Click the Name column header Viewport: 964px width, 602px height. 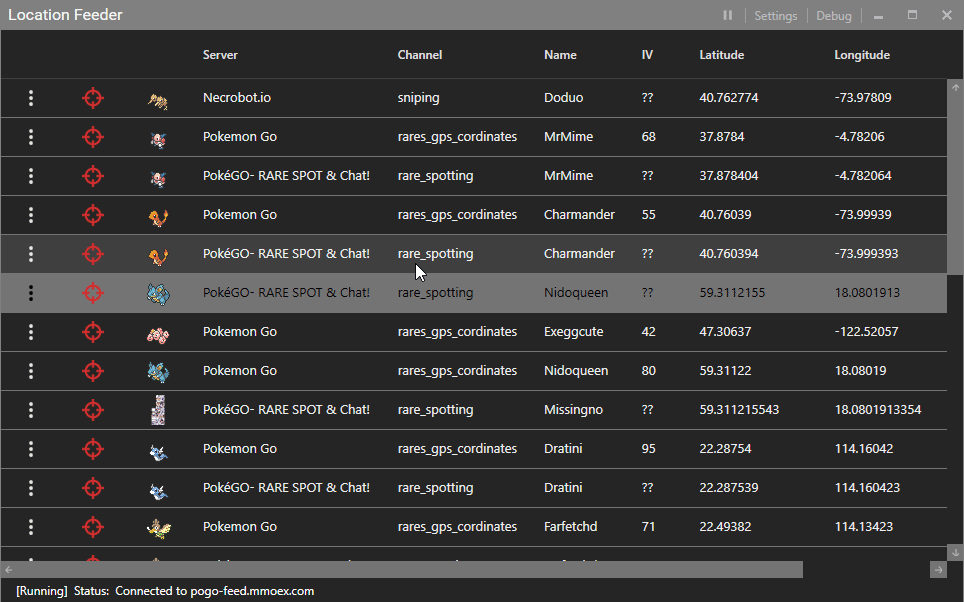tap(560, 55)
